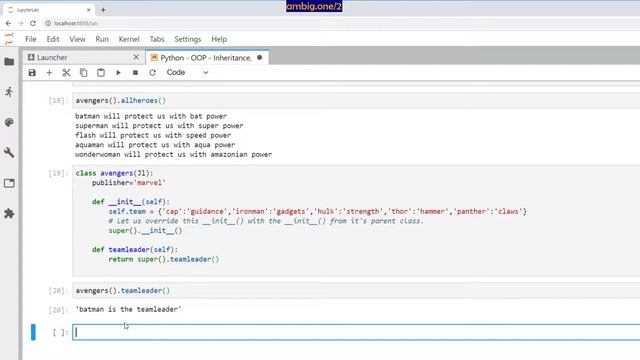Go forward in the browser

[21, 23]
